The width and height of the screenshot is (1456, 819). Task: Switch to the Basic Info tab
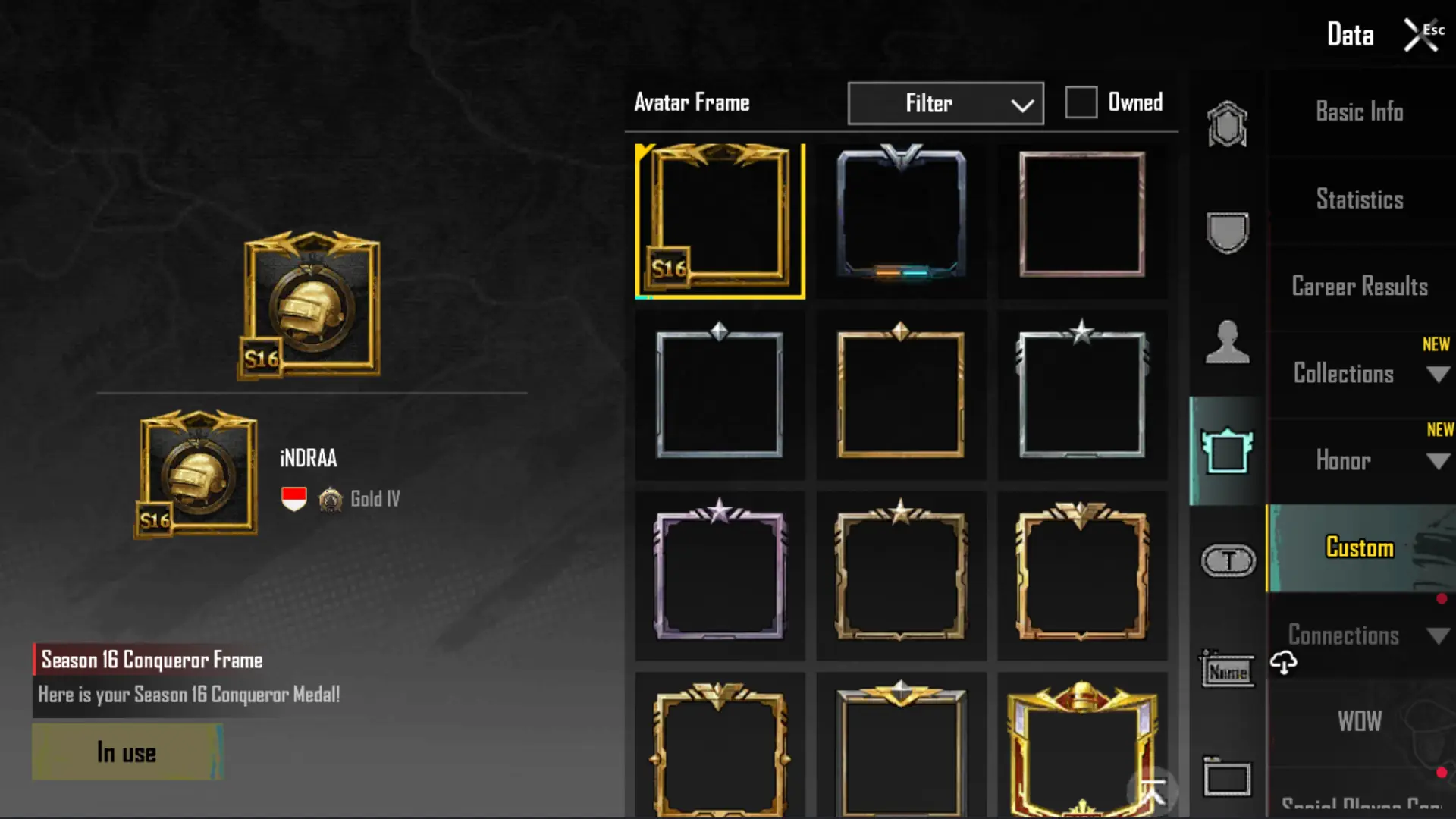point(1360,112)
